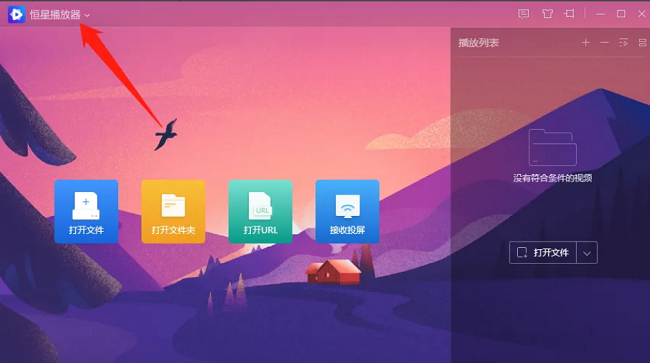Click the pin window on top icon
Viewport: 650px width, 363px height.
(569, 14)
